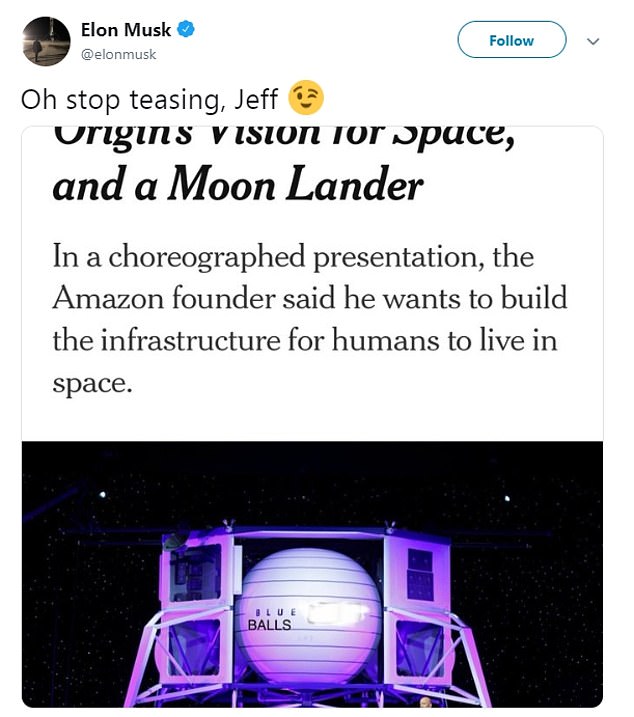Follow the @elonmusk account
The width and height of the screenshot is (634, 717).
[512, 40]
